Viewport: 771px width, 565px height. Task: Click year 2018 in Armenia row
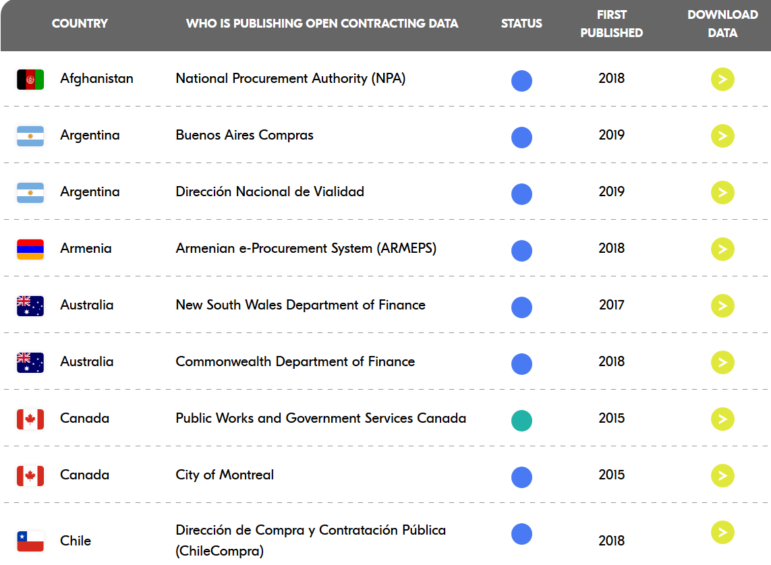click(611, 248)
